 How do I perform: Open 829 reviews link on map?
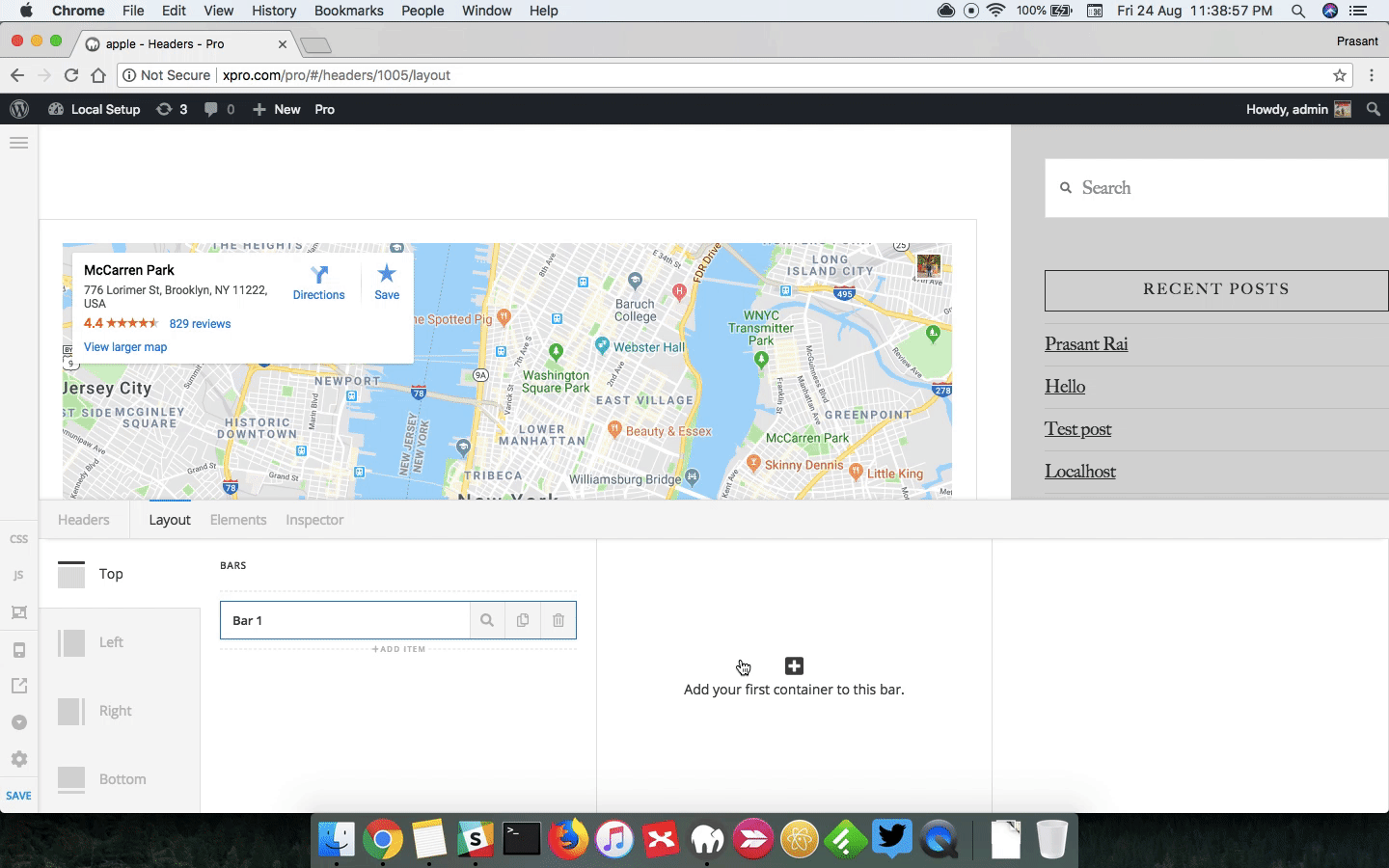click(200, 324)
